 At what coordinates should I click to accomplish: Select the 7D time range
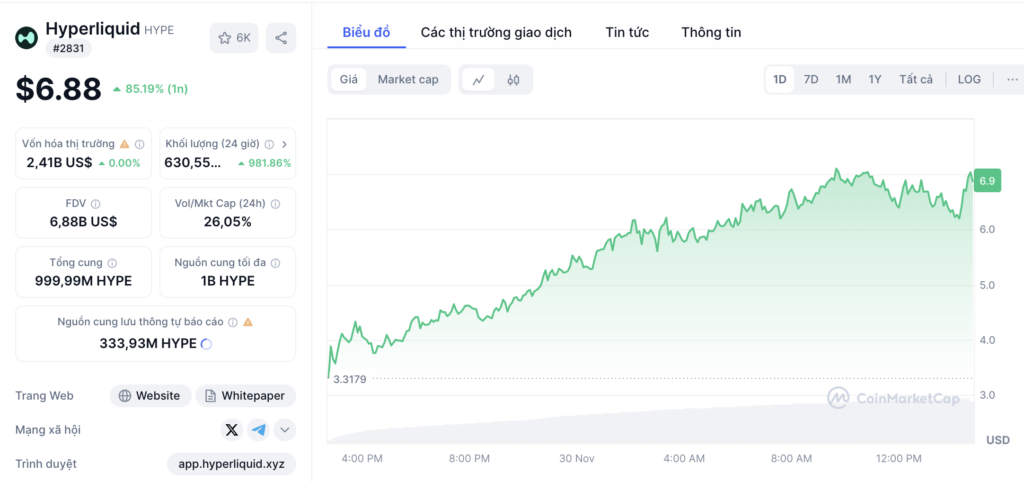pos(810,80)
